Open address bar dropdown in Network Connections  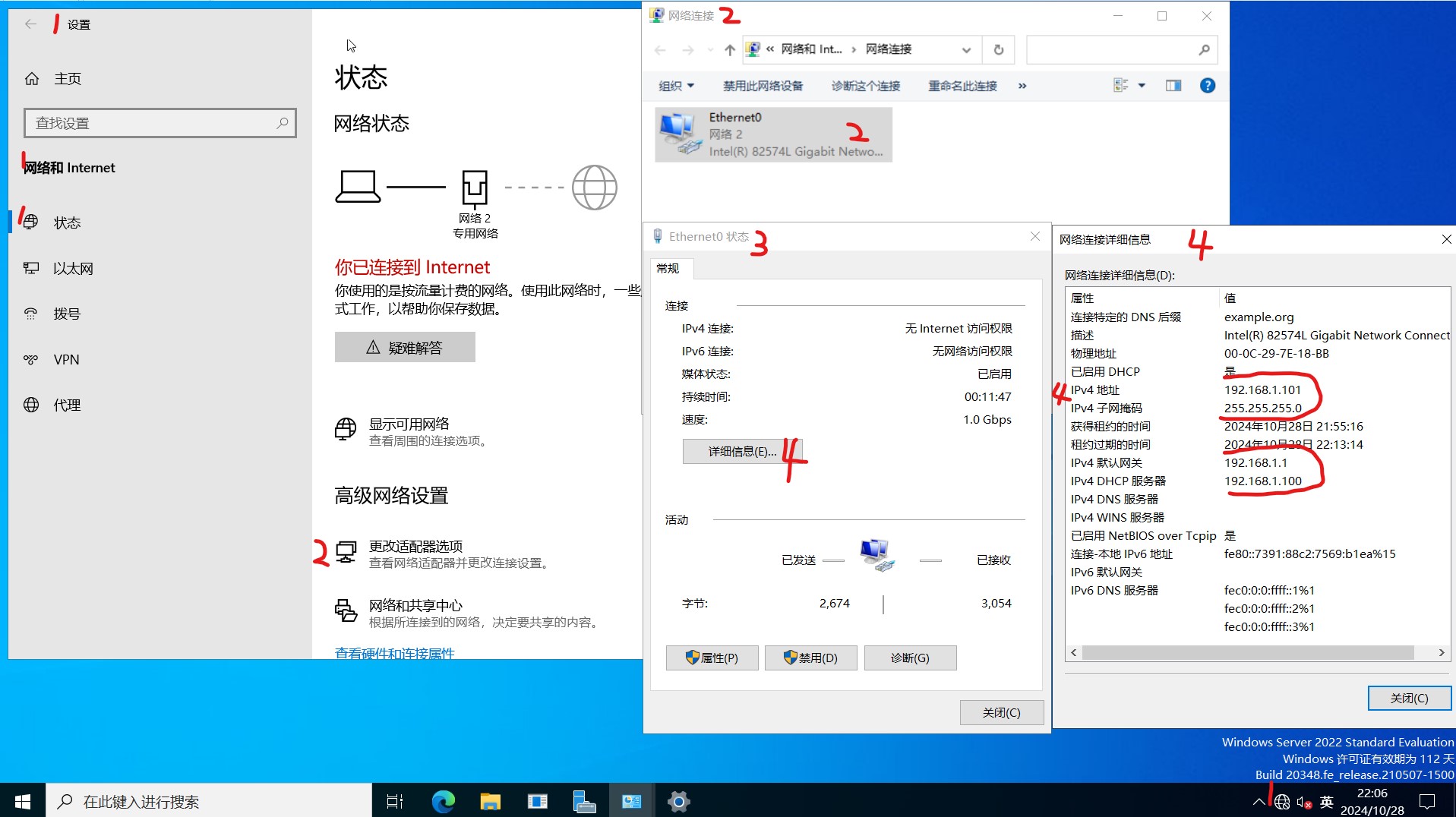[x=966, y=49]
